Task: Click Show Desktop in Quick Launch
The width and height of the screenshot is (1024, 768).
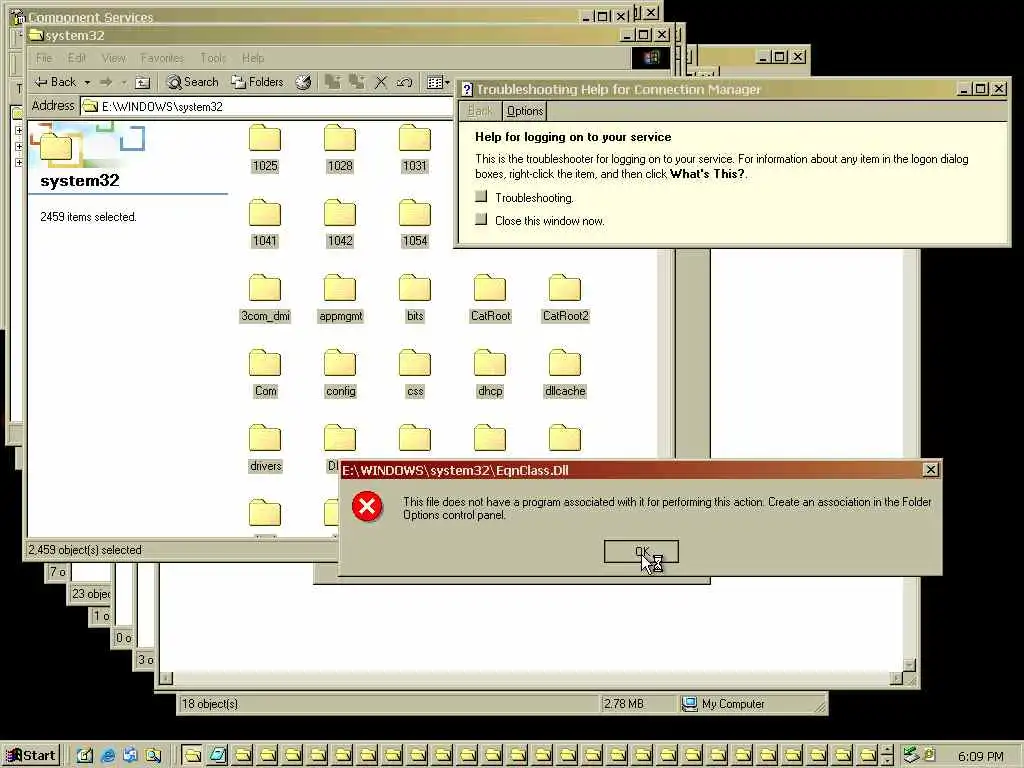Action: [x=85, y=756]
